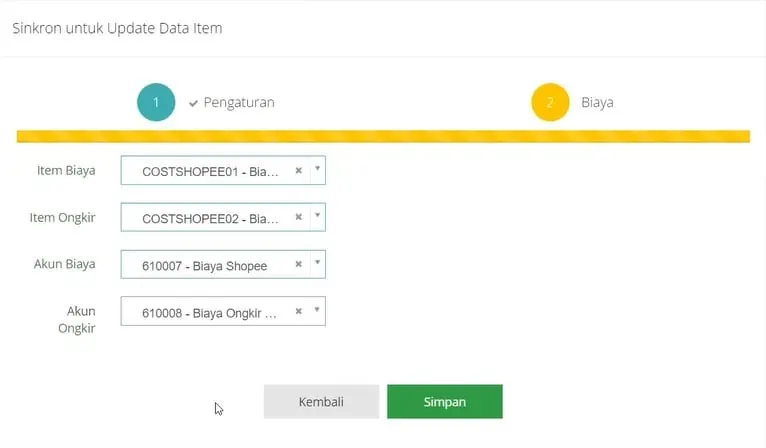Viewport: 766px width, 448px height.
Task: Click the Item Ongkir label
Action: point(62,217)
